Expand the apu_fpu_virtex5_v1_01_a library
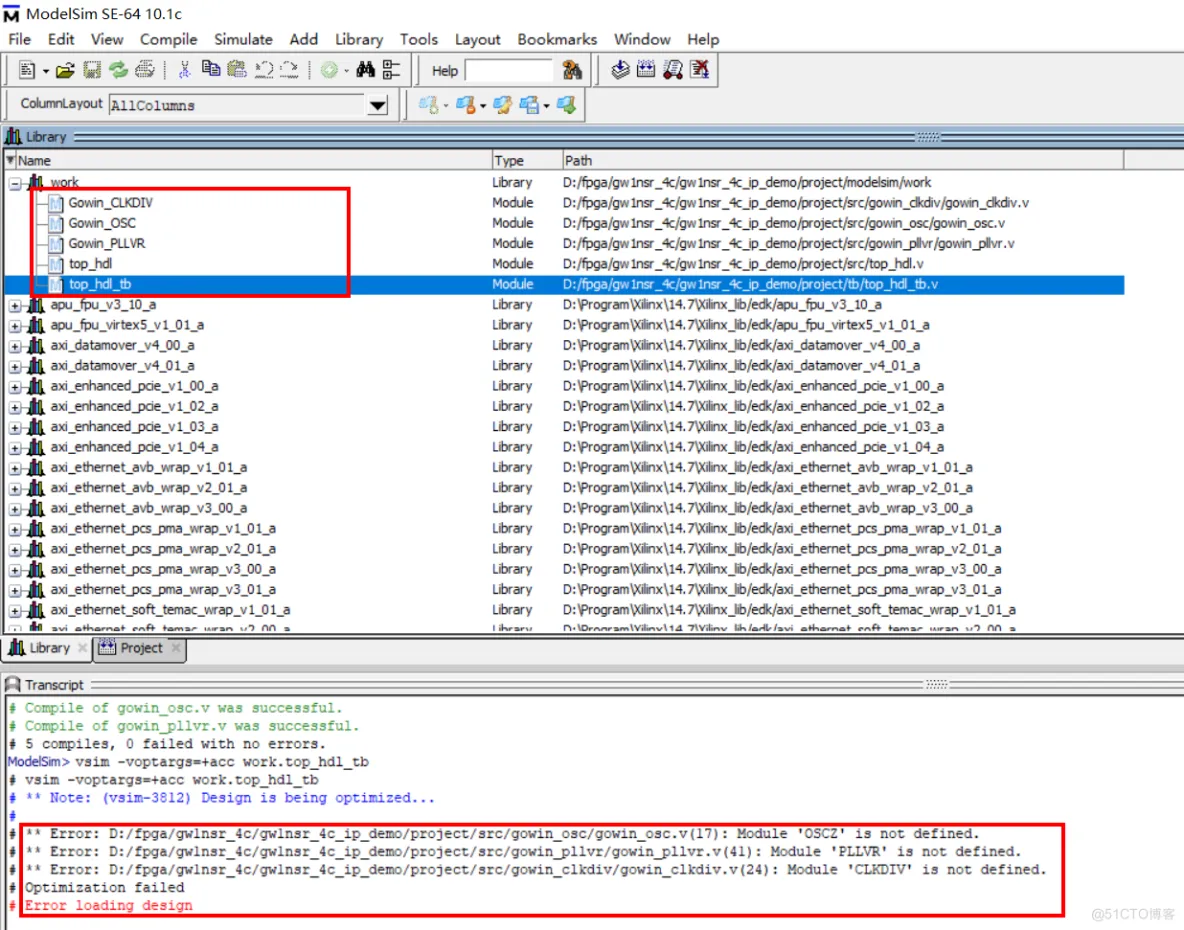 pos(15,325)
